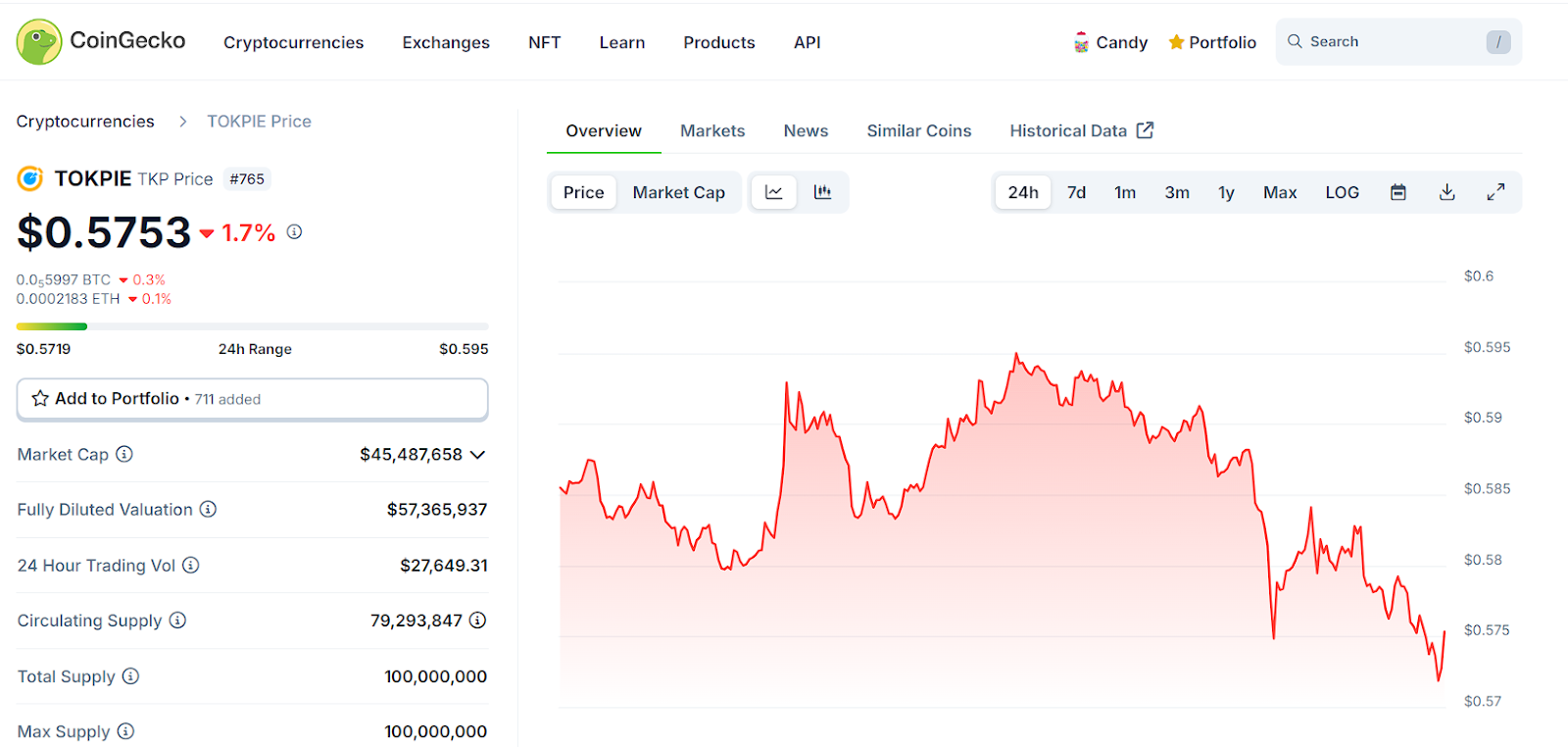
Task: Click the 24h Range progress bar
Action: click(252, 326)
